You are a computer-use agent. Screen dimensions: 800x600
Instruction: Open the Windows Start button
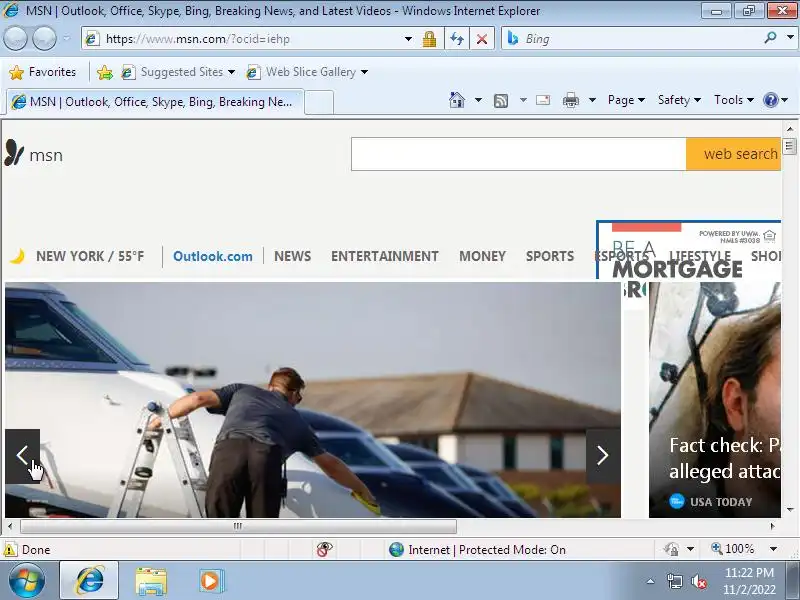click(x=27, y=581)
